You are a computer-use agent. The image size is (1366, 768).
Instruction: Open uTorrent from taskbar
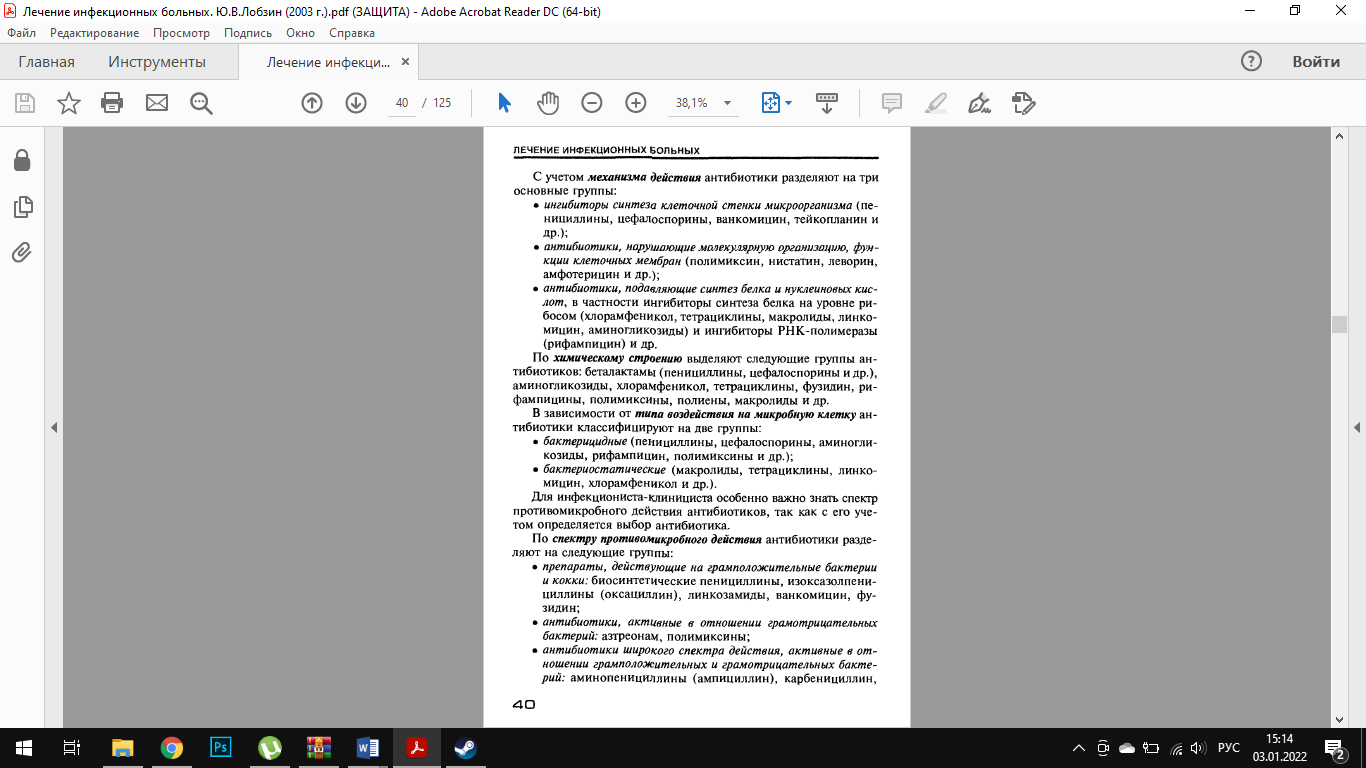click(x=269, y=748)
